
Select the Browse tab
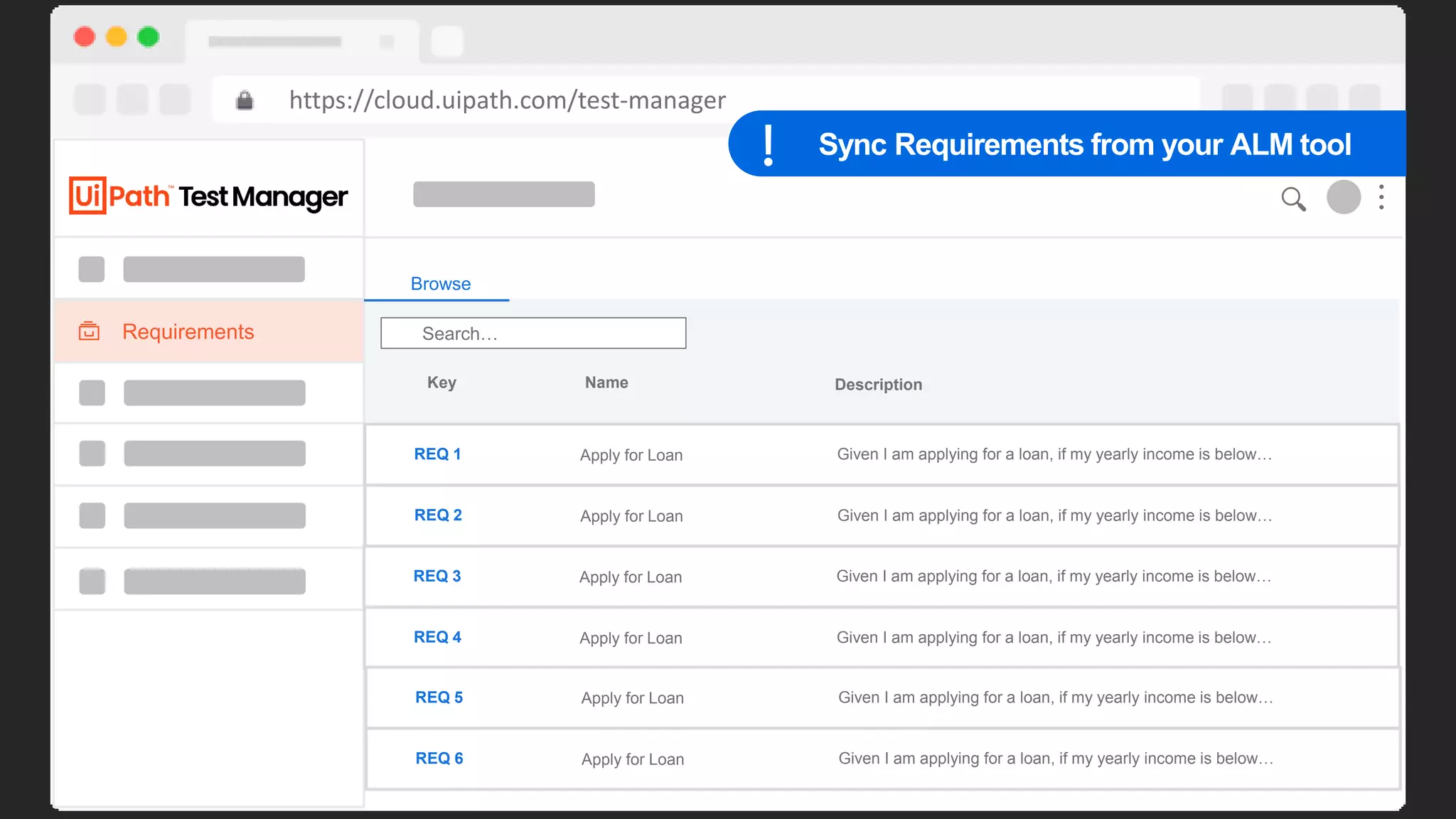(x=440, y=284)
